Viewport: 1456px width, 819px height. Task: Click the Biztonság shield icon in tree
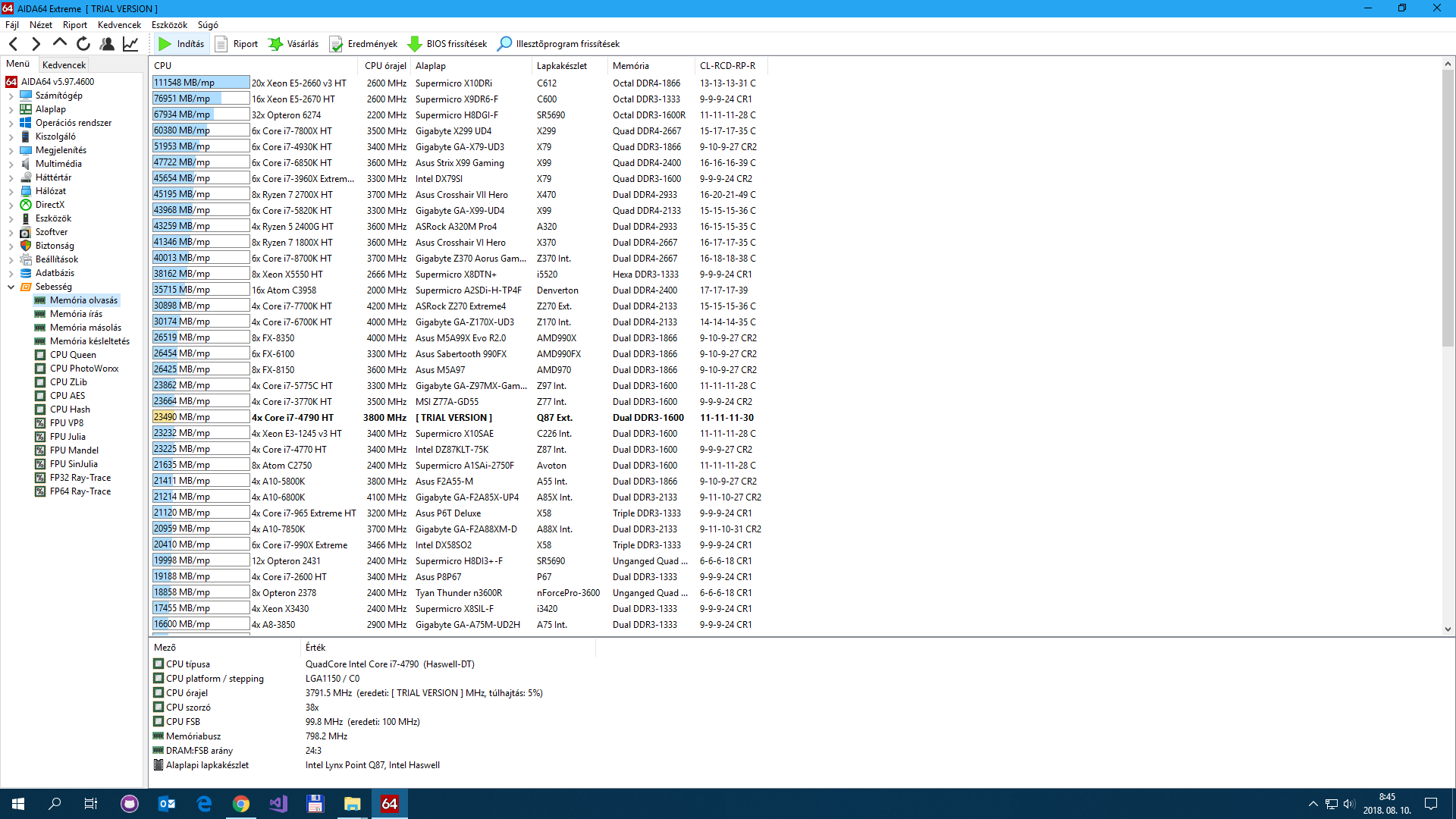26,246
